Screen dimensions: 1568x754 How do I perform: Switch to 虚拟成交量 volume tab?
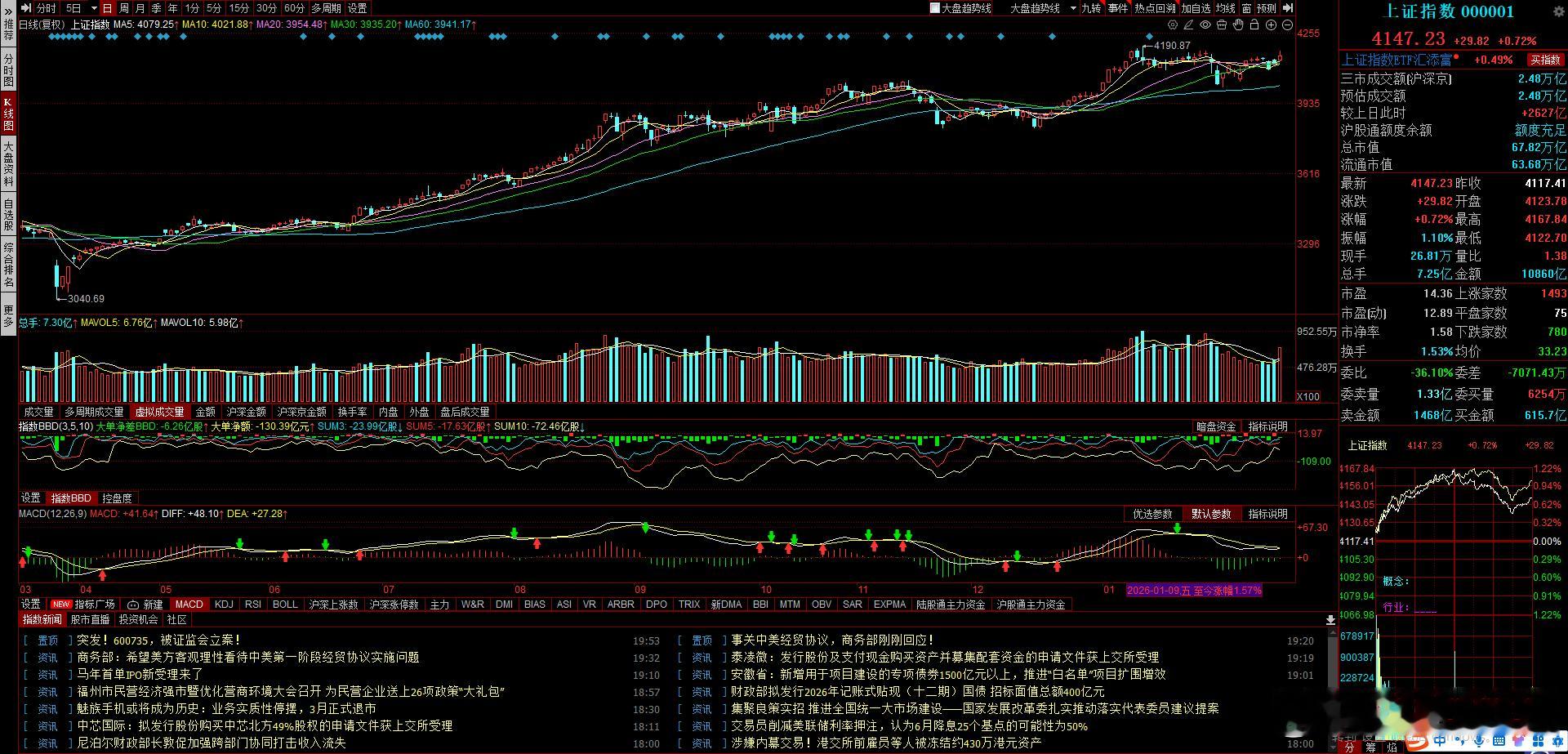click(160, 412)
